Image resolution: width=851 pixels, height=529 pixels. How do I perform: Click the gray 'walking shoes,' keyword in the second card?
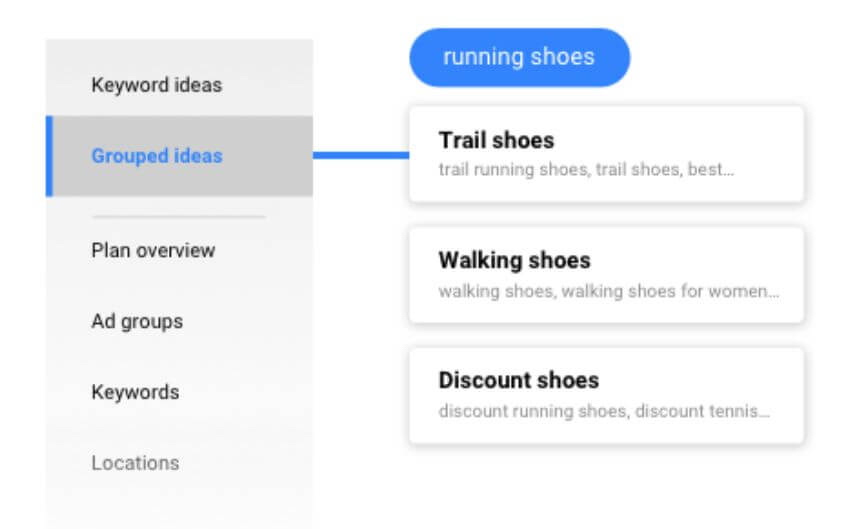497,291
